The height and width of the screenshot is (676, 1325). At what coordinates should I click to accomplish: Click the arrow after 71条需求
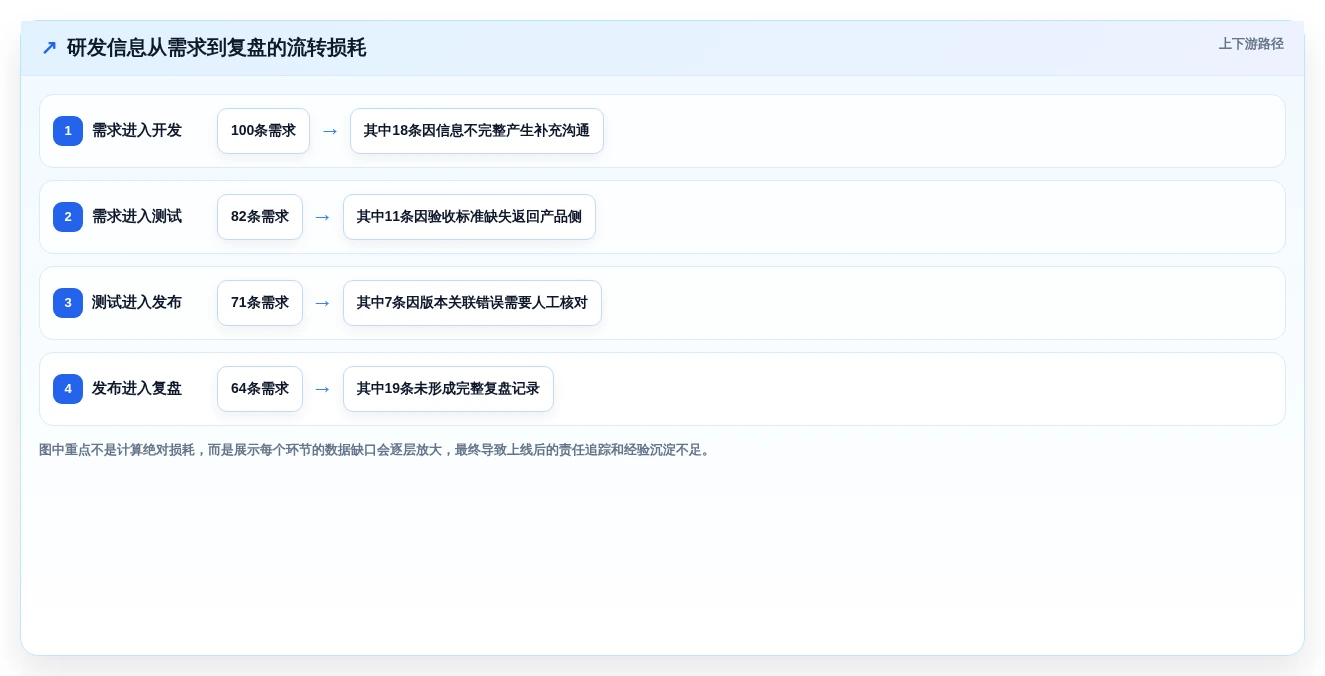pyautogui.click(x=323, y=303)
